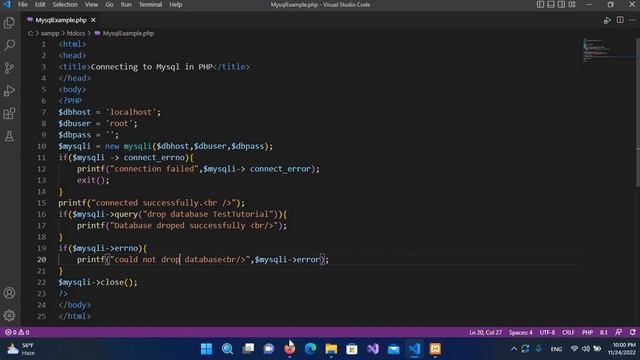Screen dimensions: 640x360
Task: Open errors and warnings problems indicator
Action: [17, 332]
